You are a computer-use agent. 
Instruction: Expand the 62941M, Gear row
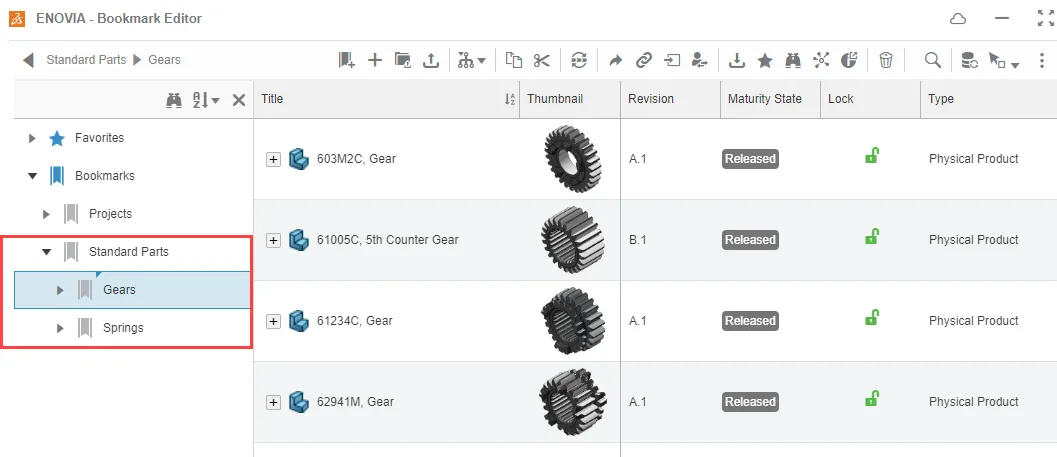click(x=273, y=402)
